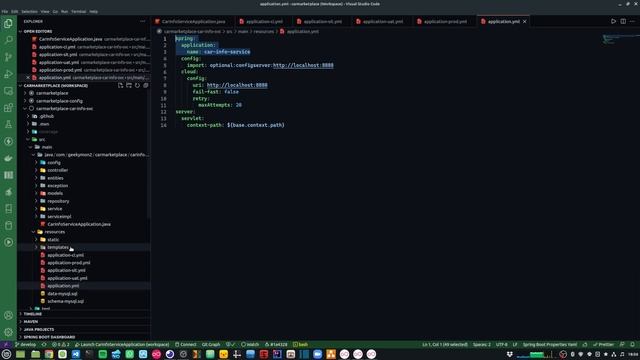Open application-ci.yml in file tree

point(65,255)
